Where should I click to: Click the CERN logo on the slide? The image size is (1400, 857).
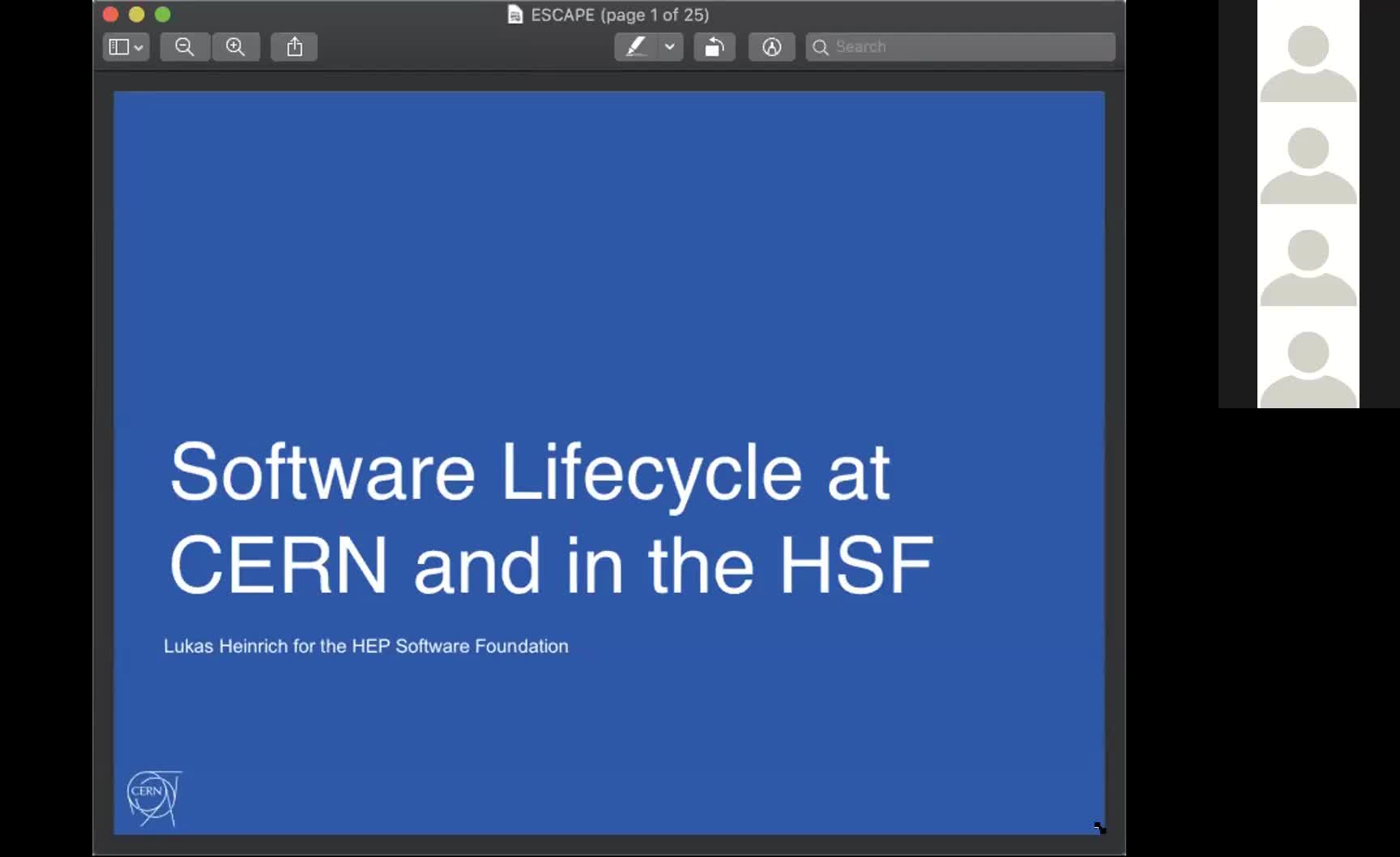pos(152,797)
